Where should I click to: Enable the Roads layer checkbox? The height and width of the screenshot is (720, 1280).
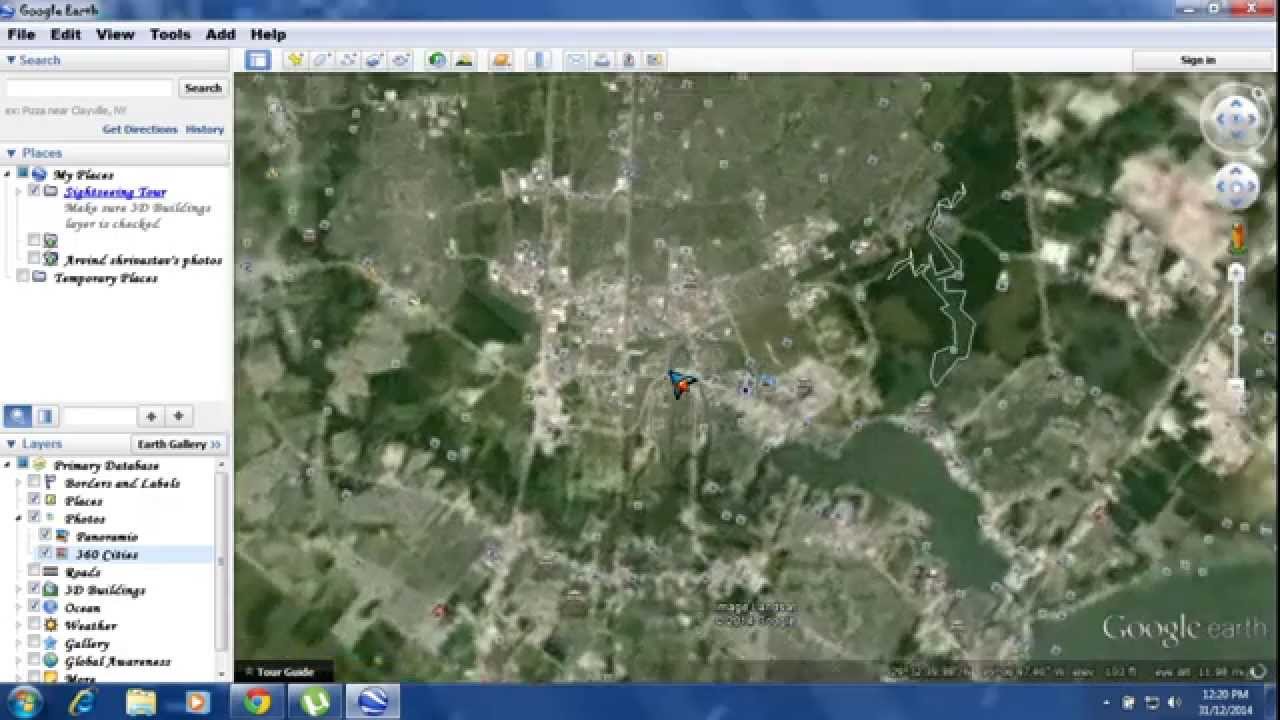[35, 572]
